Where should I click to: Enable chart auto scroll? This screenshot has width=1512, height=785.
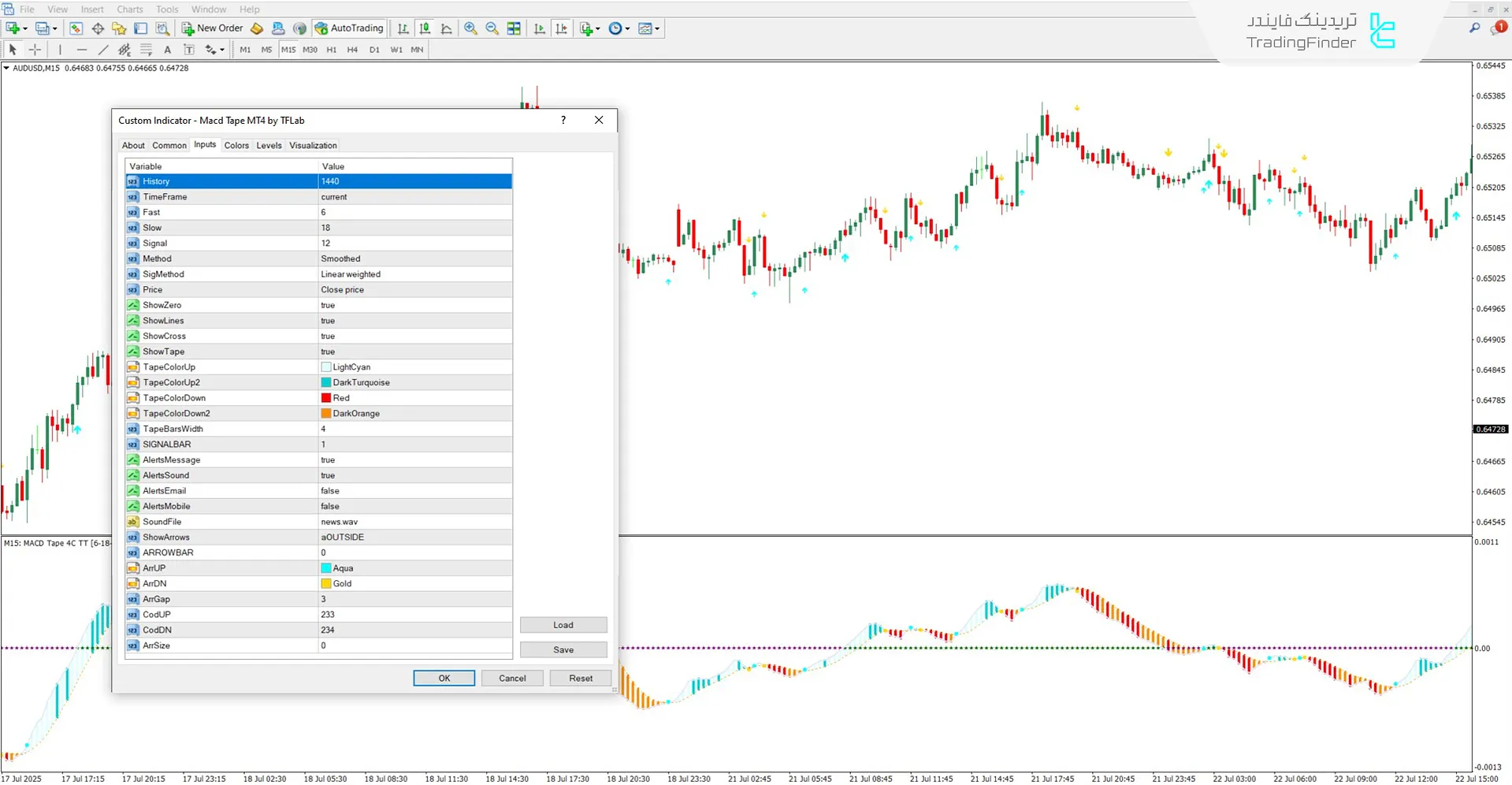(x=539, y=28)
